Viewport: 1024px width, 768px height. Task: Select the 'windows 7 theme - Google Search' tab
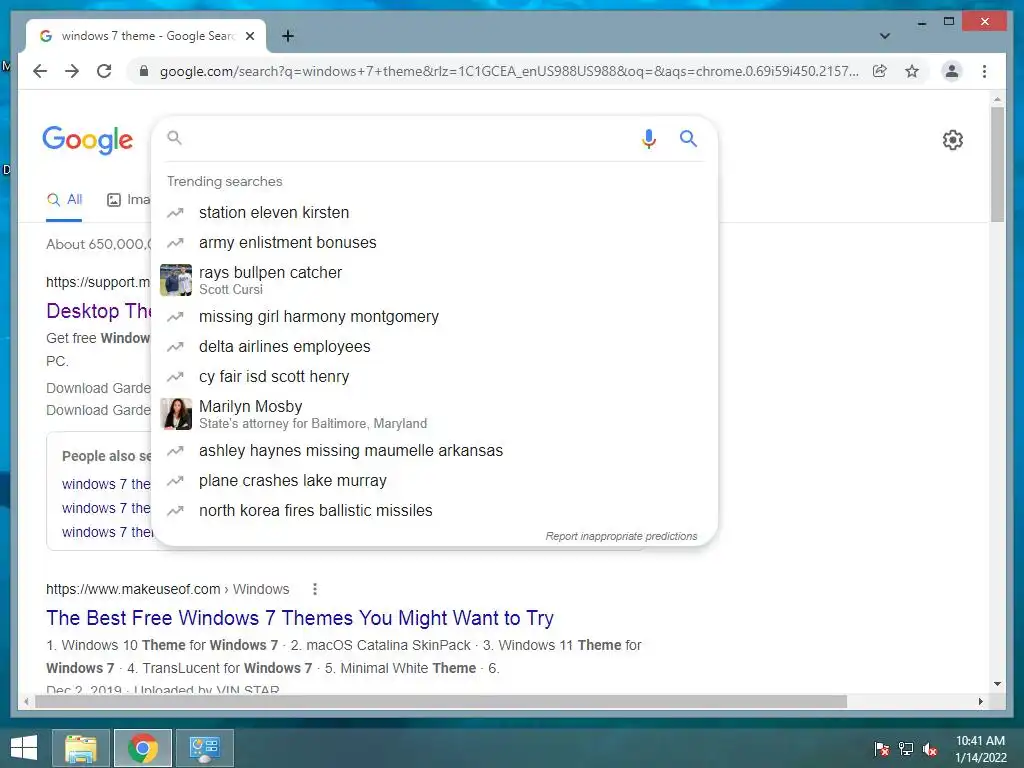pos(146,36)
